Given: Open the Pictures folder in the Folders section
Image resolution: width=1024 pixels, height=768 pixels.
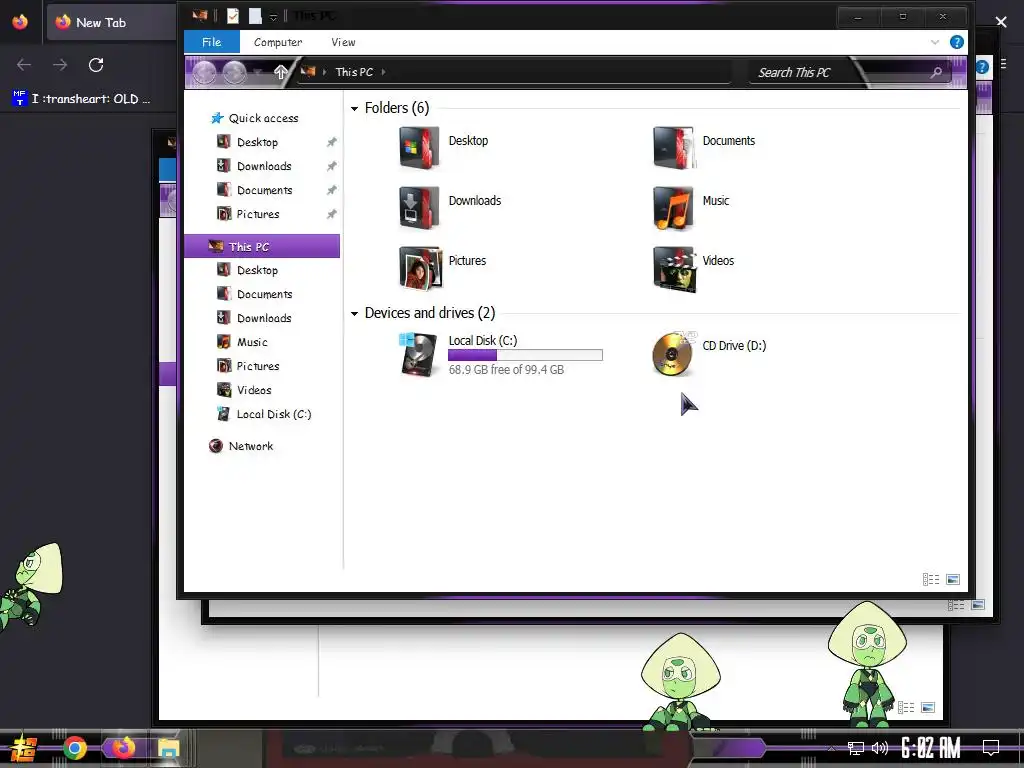Looking at the screenshot, I should 419,268.
